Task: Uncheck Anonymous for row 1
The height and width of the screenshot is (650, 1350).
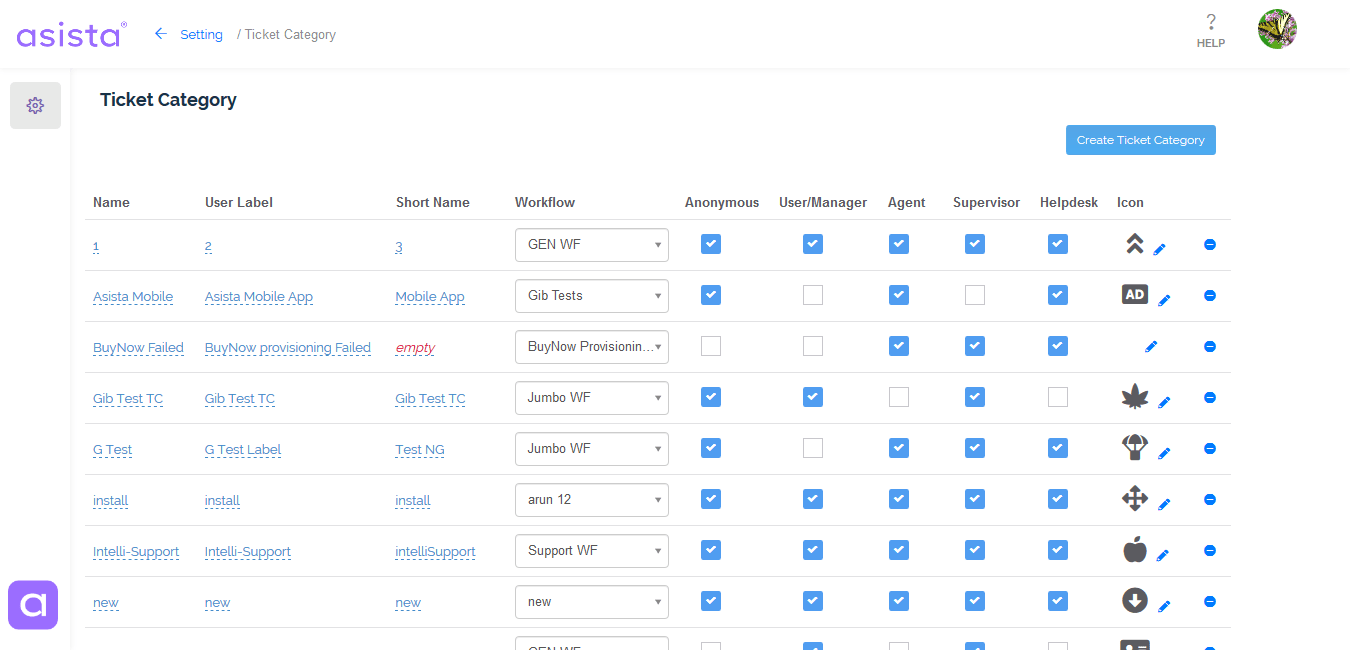Action: [x=711, y=244]
